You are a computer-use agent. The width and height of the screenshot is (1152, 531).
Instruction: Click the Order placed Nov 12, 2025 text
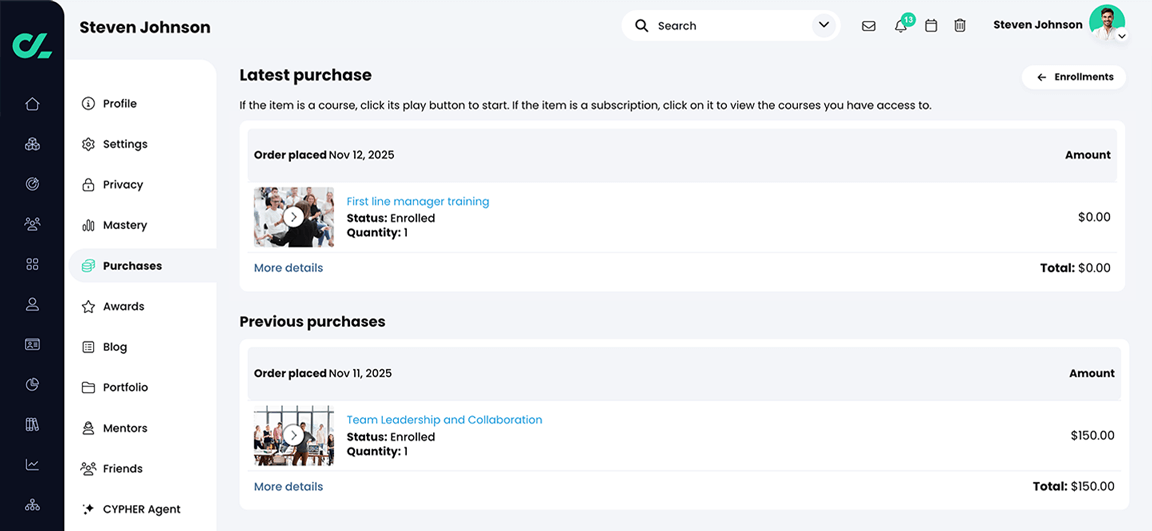click(x=324, y=155)
